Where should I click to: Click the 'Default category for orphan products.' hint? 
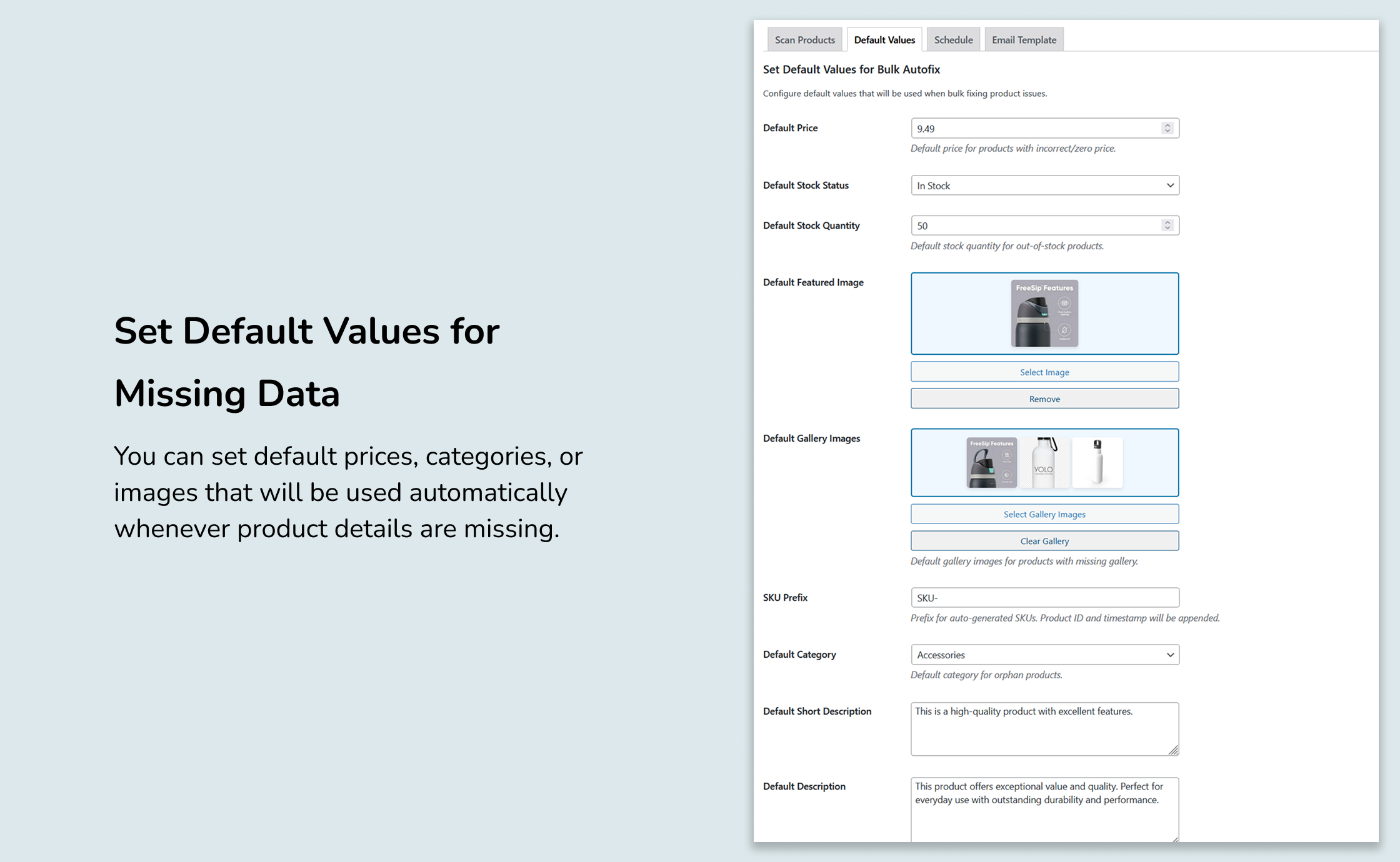click(x=986, y=675)
